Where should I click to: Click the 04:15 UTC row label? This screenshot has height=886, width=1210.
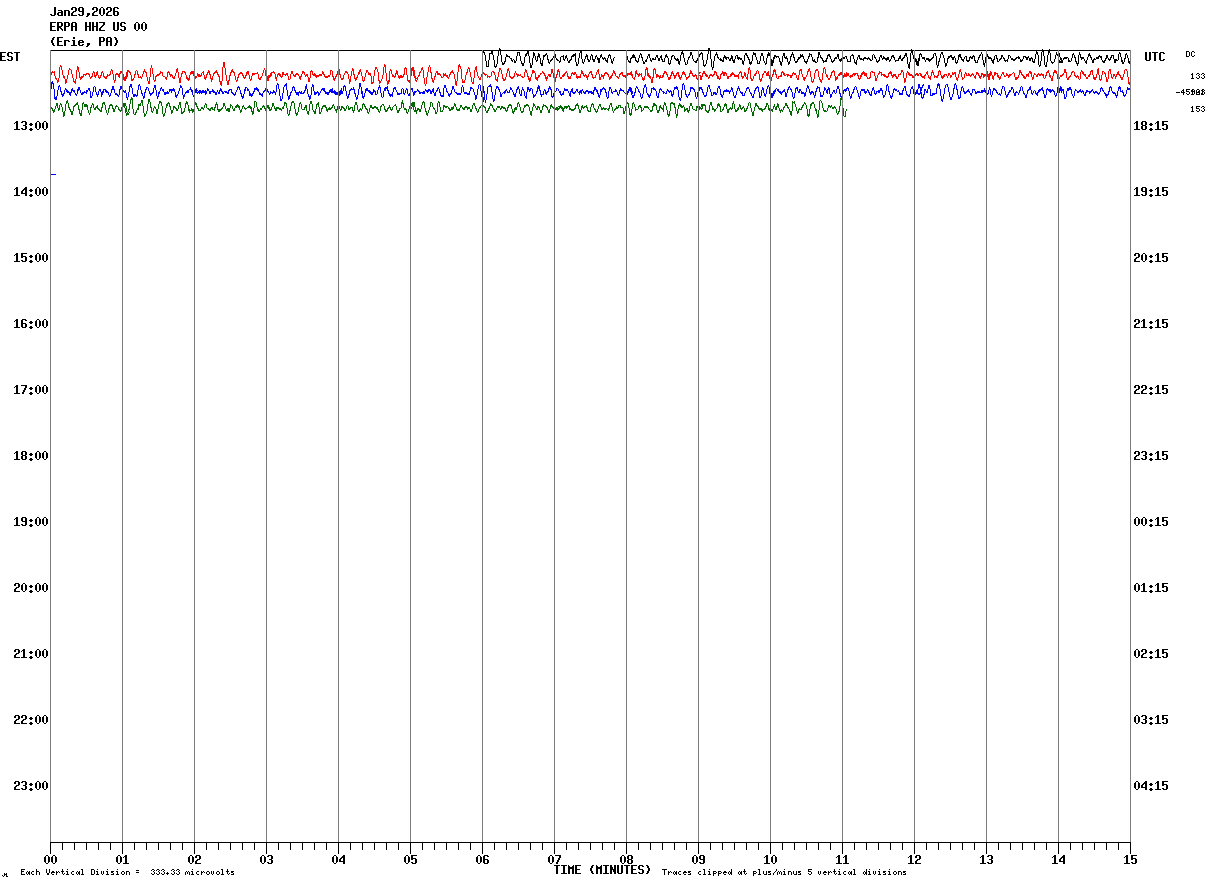point(1151,785)
